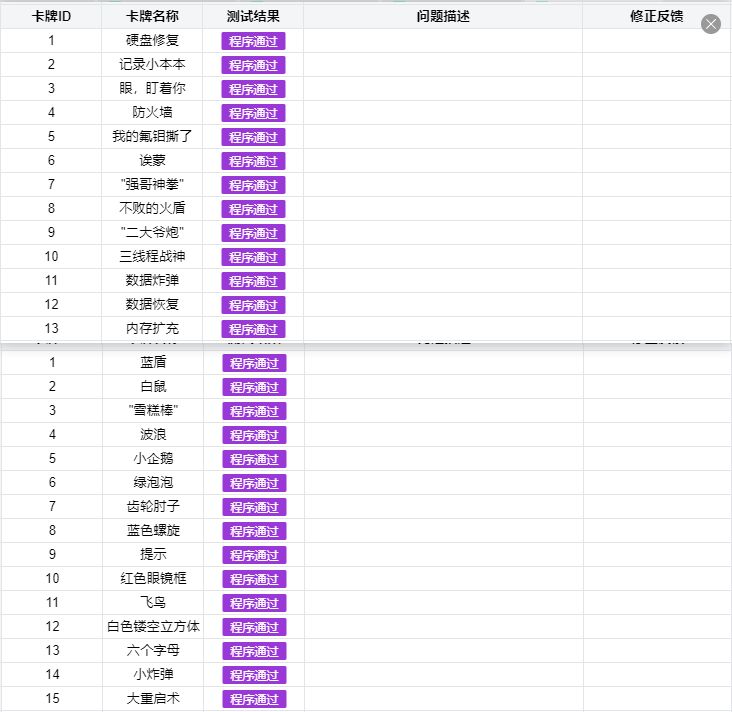Select the 卡牌名称 column header
The image size is (732, 712).
pos(152,17)
